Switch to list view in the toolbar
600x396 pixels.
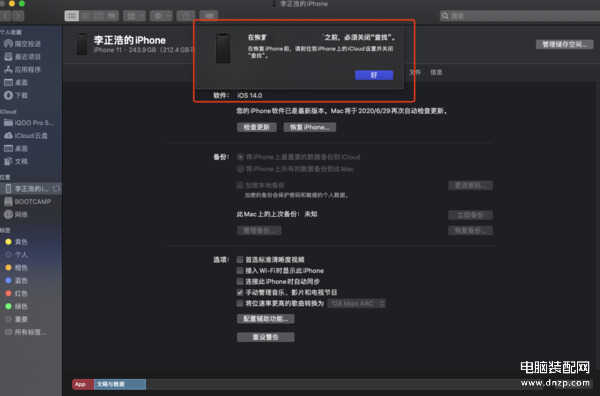tap(86, 16)
